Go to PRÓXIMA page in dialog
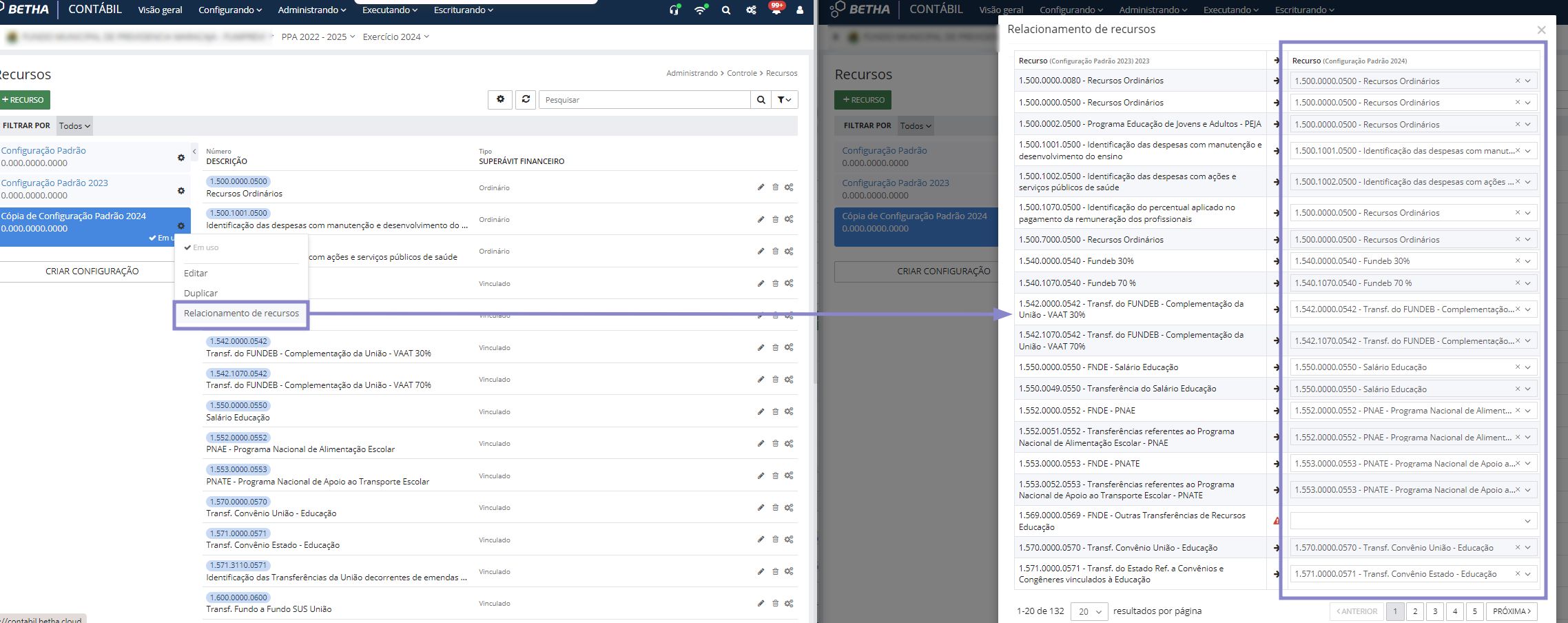The image size is (1568, 623). click(x=1512, y=611)
